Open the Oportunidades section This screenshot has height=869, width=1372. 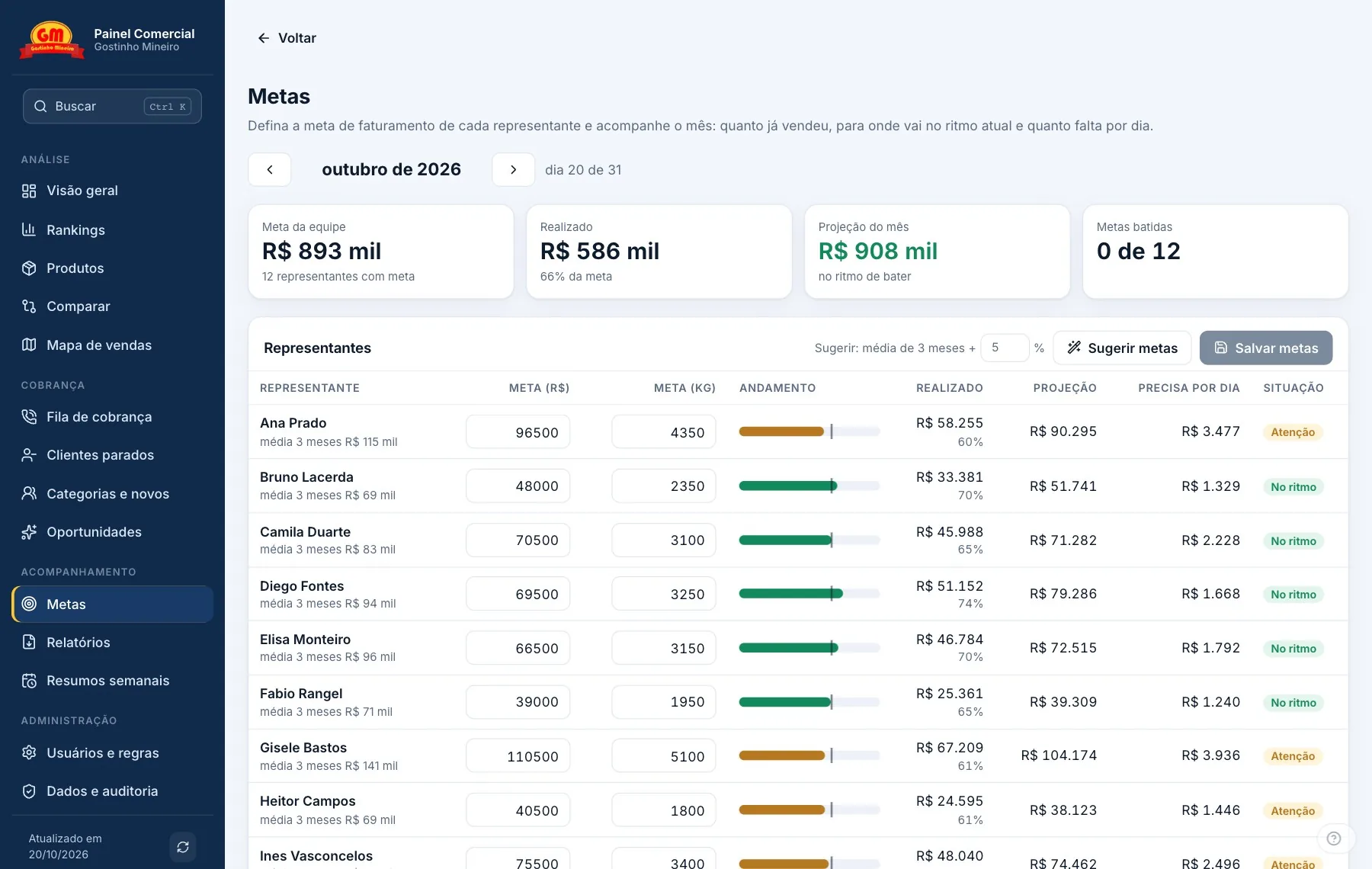pyautogui.click(x=112, y=532)
